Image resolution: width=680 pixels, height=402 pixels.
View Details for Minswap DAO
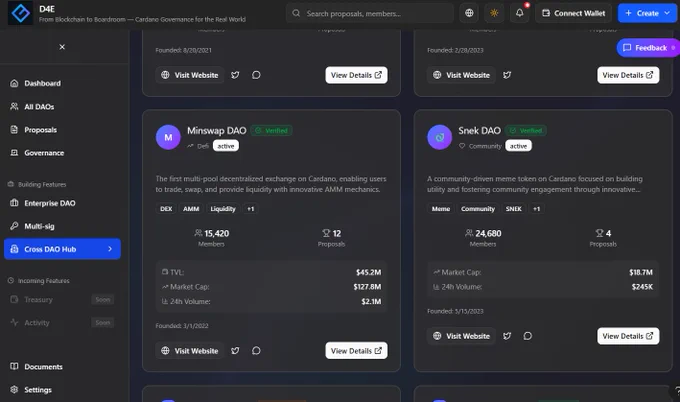(x=356, y=351)
